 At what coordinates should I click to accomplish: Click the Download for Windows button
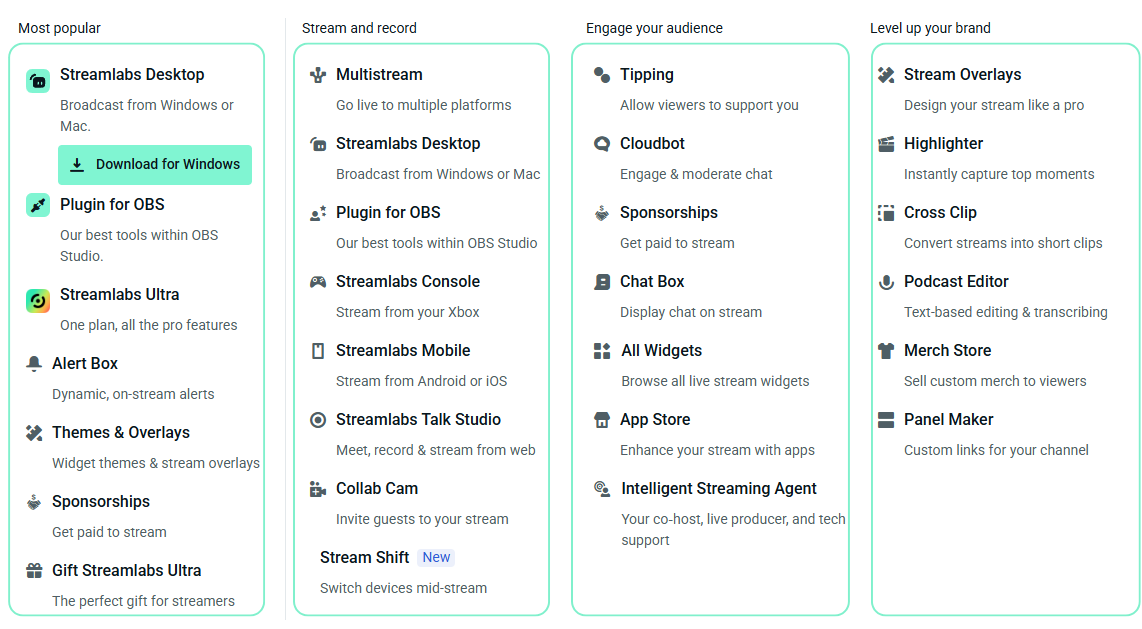coord(154,164)
